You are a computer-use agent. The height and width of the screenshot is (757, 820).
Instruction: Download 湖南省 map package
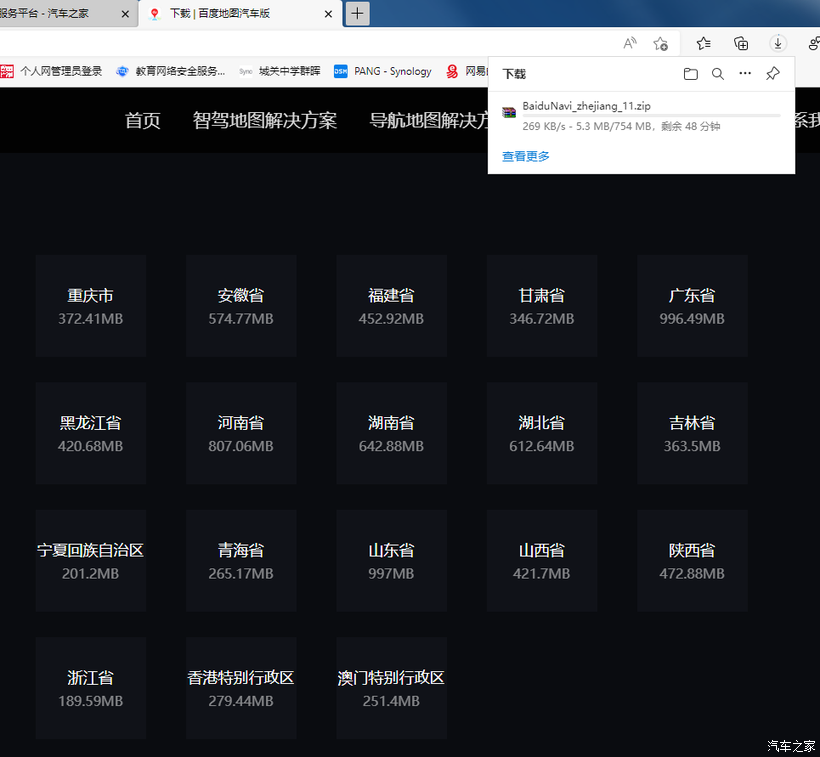(391, 433)
